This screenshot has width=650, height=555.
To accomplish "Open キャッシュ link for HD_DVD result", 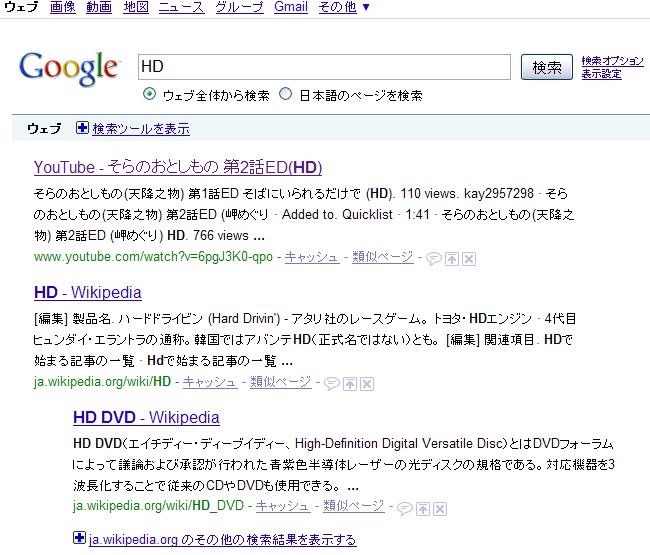I will [283, 506].
